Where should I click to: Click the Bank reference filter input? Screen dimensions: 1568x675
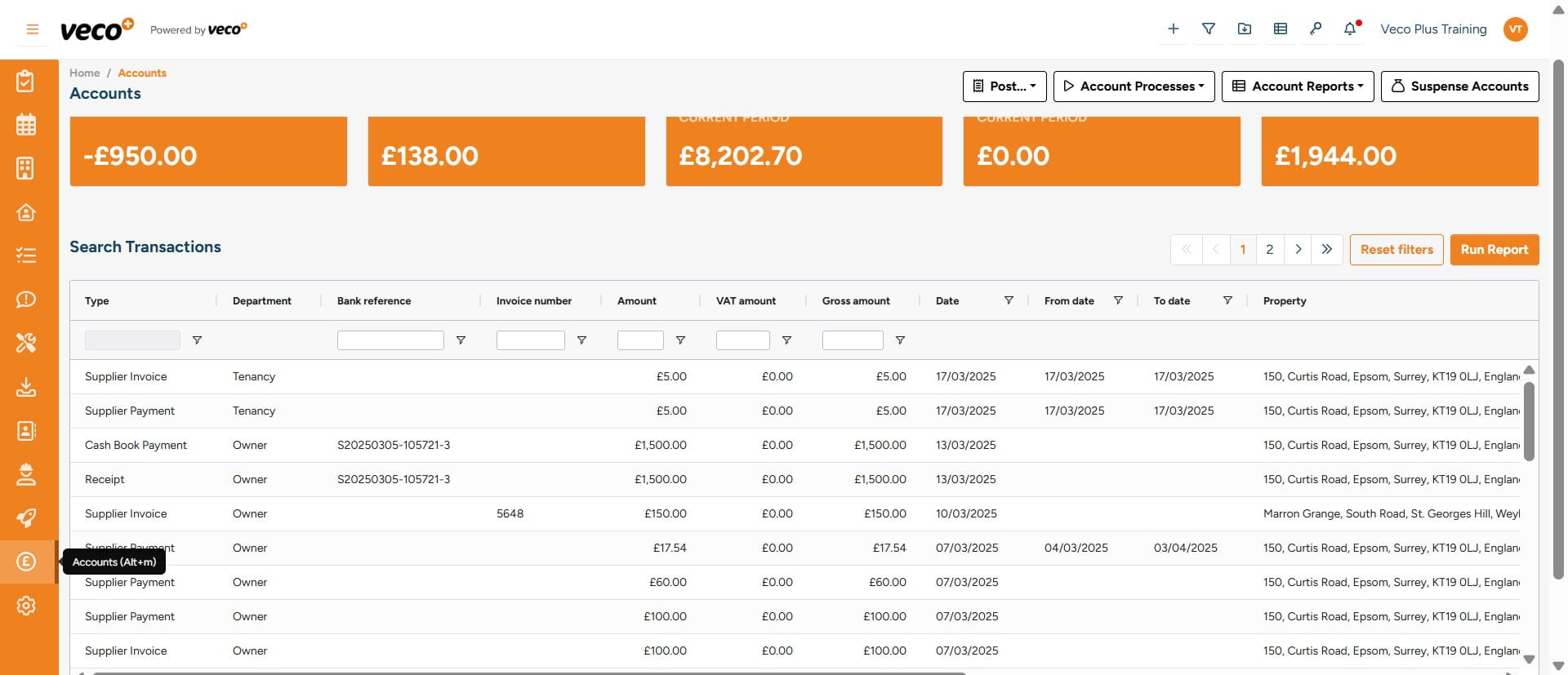(390, 340)
